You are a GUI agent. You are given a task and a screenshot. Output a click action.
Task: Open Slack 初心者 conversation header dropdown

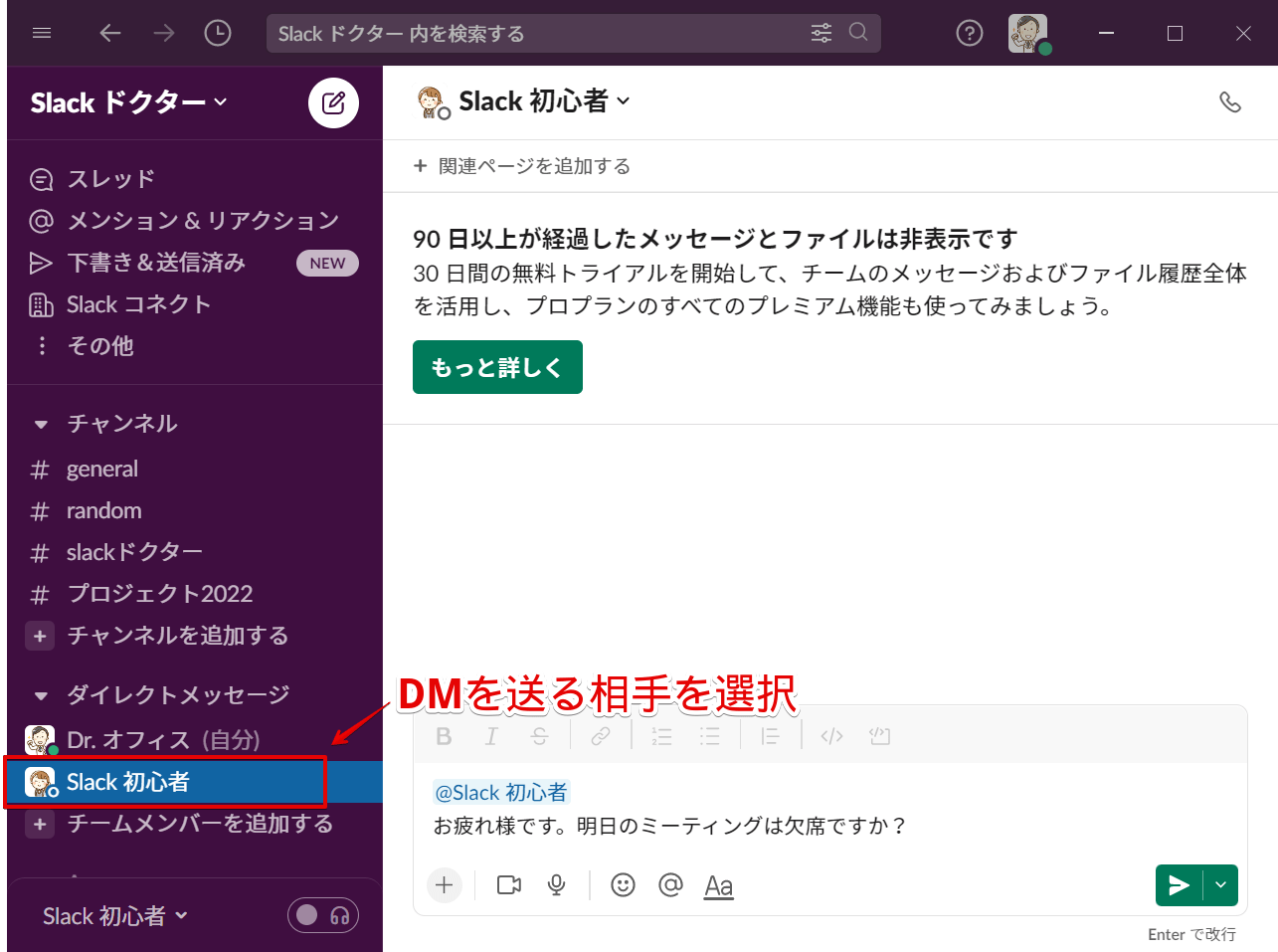(x=544, y=101)
